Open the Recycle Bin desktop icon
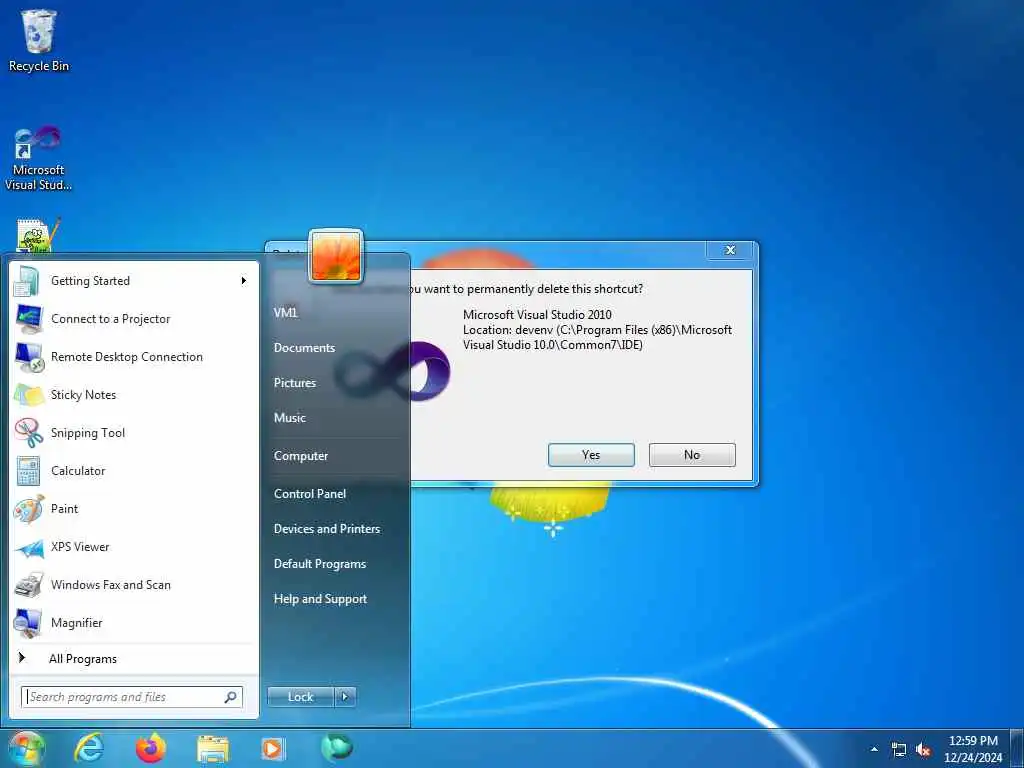Viewport: 1024px width, 768px height. 39,40
